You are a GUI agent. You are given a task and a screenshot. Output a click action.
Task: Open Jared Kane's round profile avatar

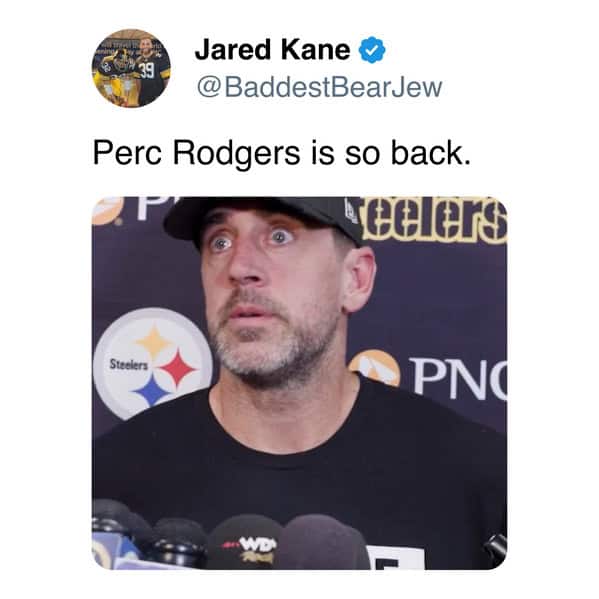131,68
